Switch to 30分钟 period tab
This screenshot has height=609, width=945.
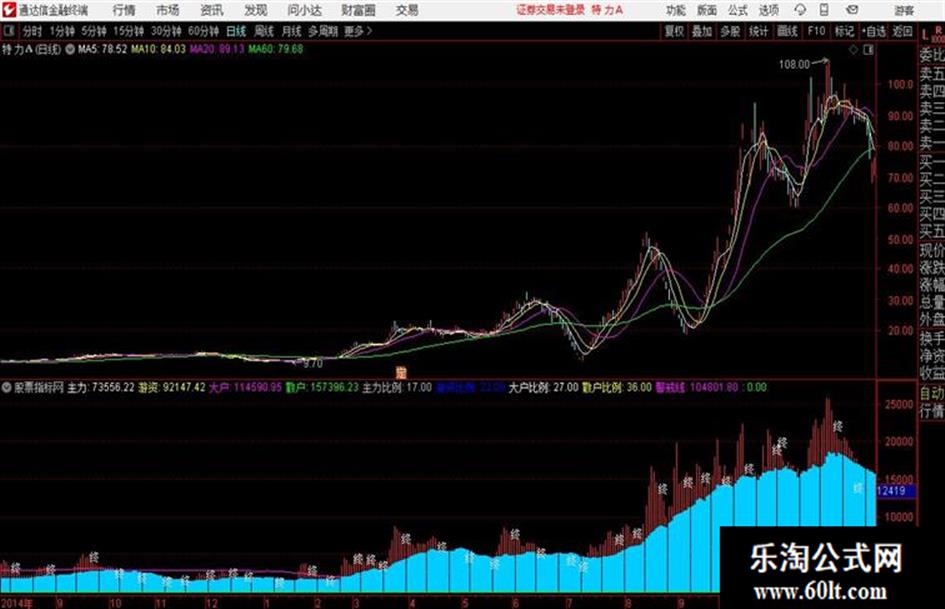[x=166, y=31]
